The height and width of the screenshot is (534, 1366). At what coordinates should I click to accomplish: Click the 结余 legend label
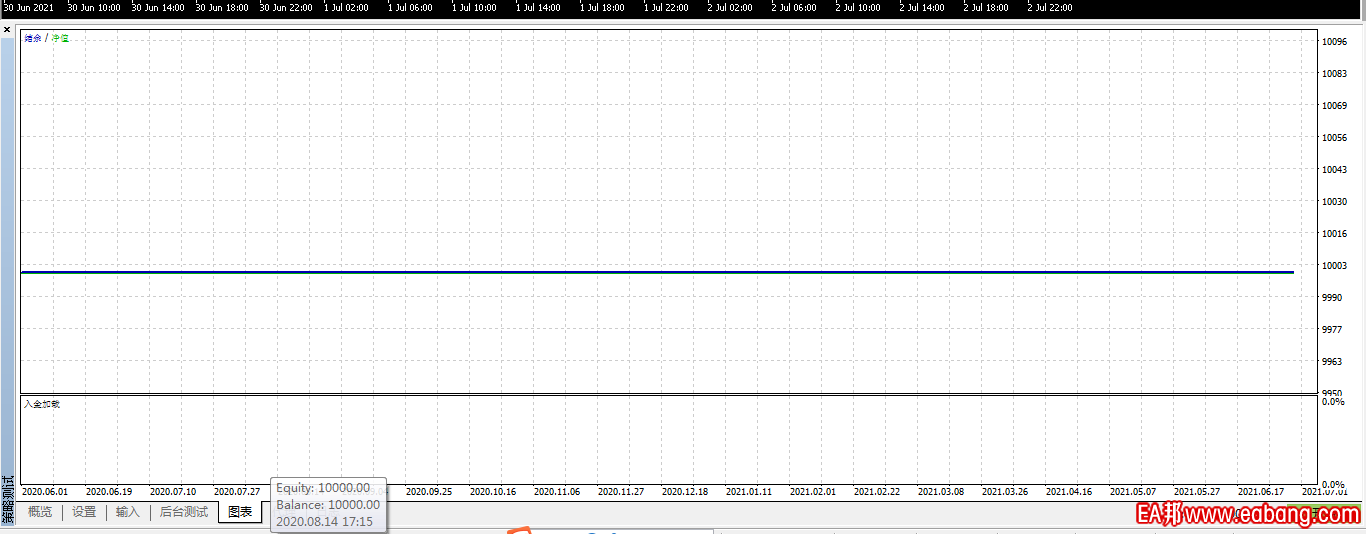[33, 38]
